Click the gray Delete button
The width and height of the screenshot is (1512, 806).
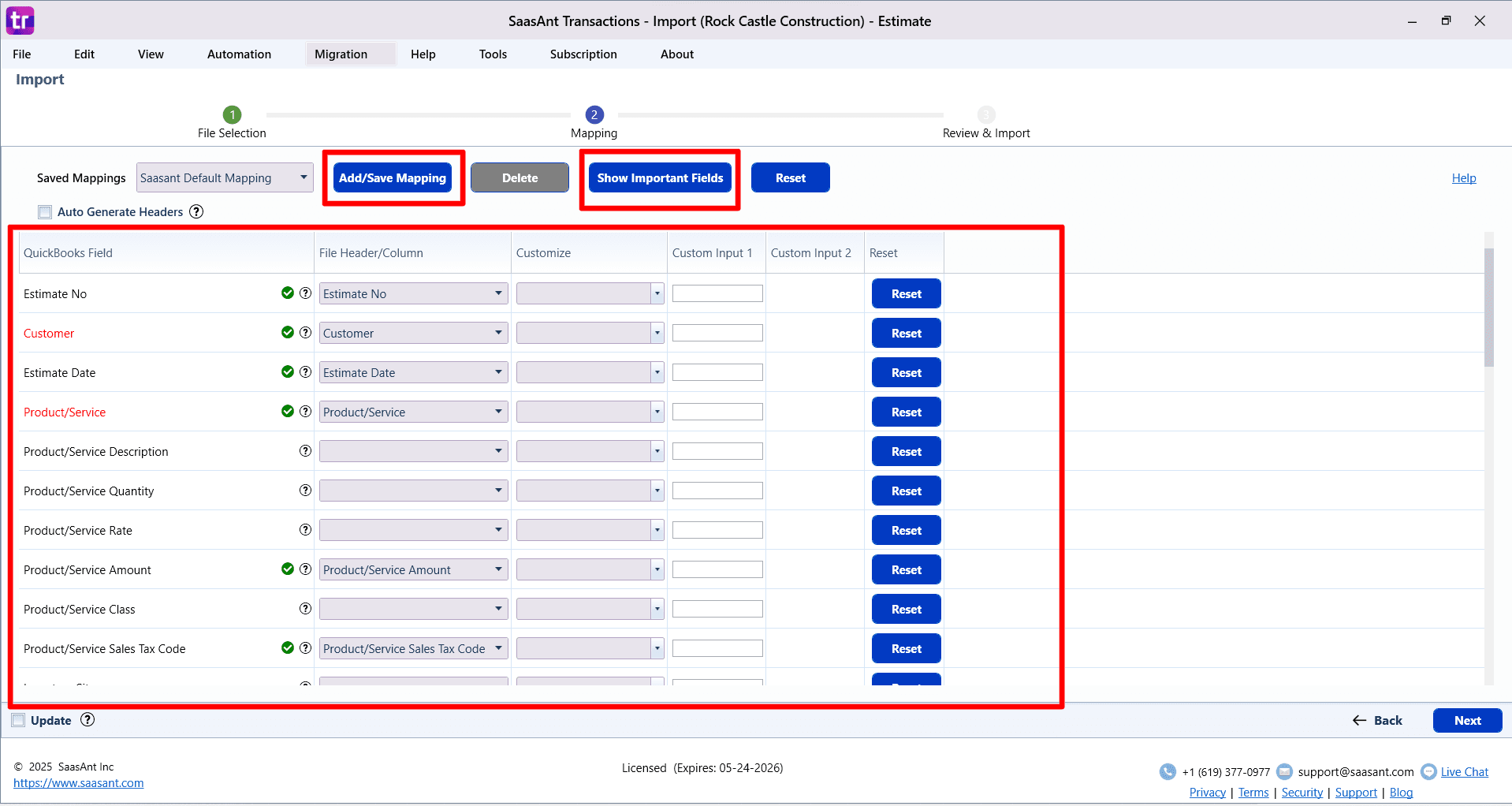point(520,178)
